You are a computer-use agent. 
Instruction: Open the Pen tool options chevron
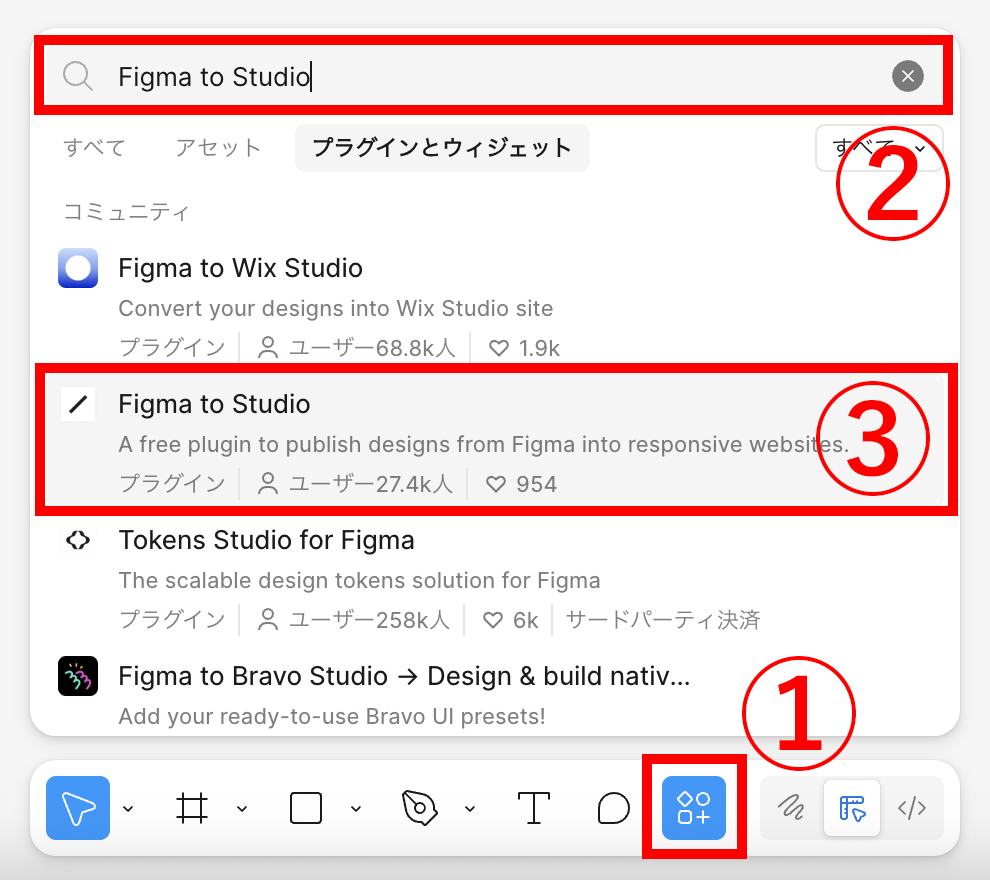(x=470, y=809)
